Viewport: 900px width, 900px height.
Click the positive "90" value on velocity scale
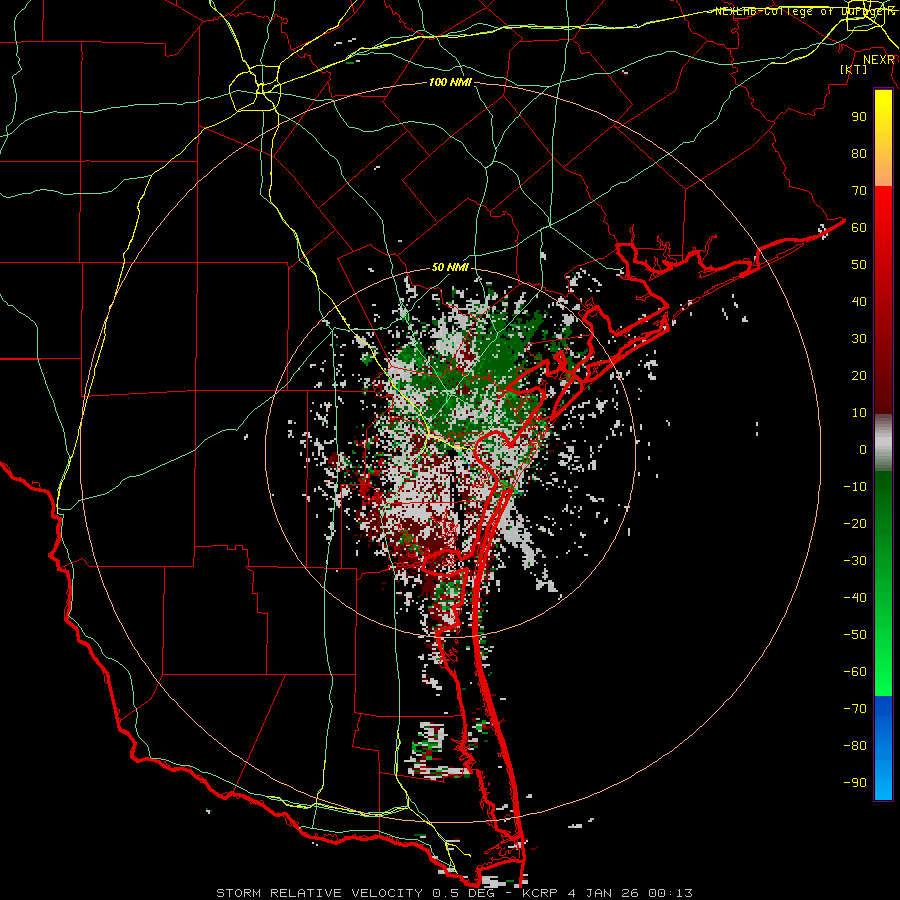click(x=859, y=117)
